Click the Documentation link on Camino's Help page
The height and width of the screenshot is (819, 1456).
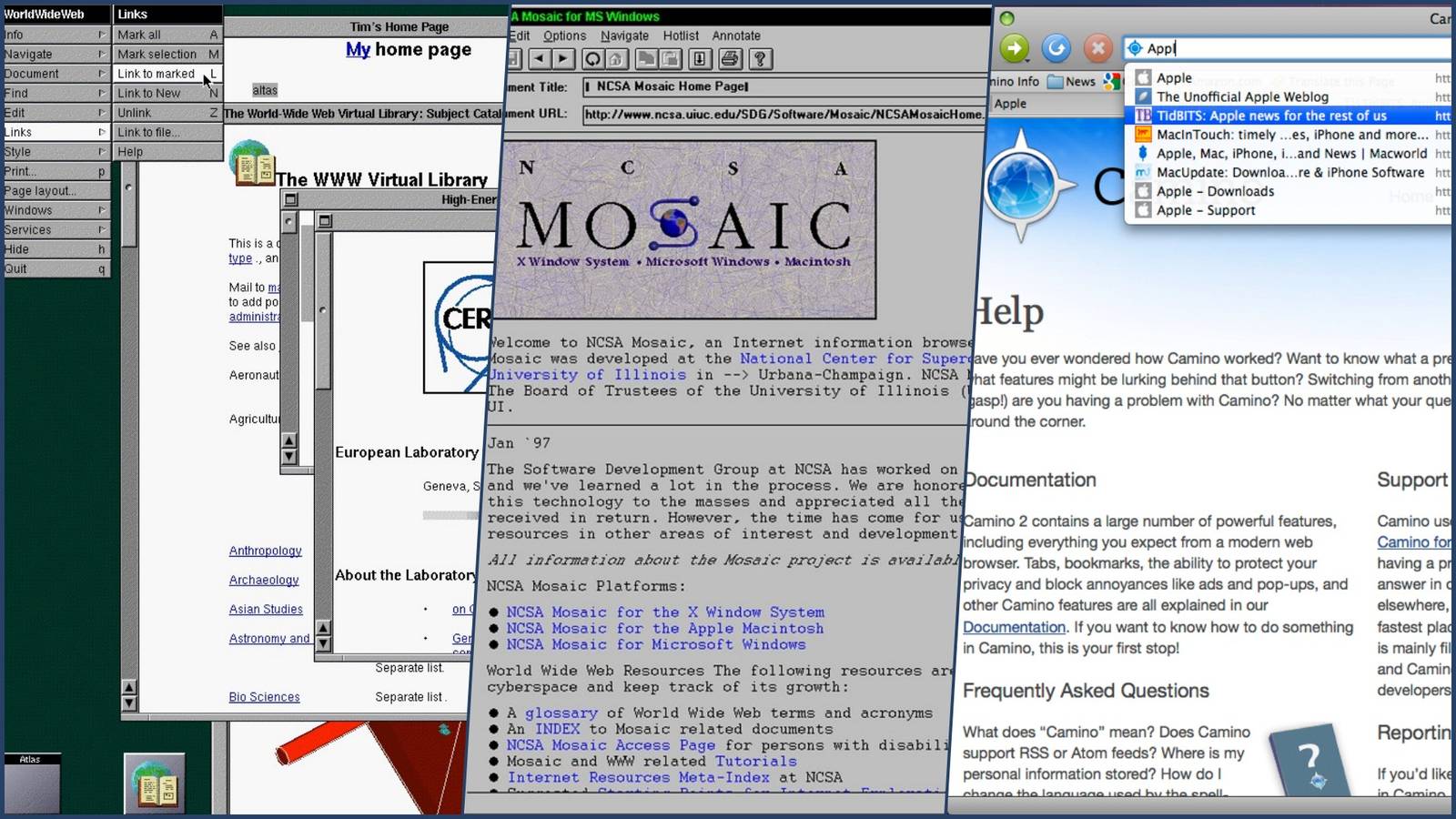[1013, 627]
